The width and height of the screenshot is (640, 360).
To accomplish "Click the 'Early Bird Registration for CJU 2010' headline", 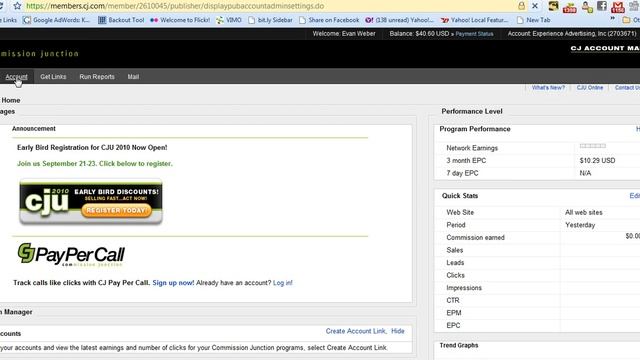I will (92, 147).
